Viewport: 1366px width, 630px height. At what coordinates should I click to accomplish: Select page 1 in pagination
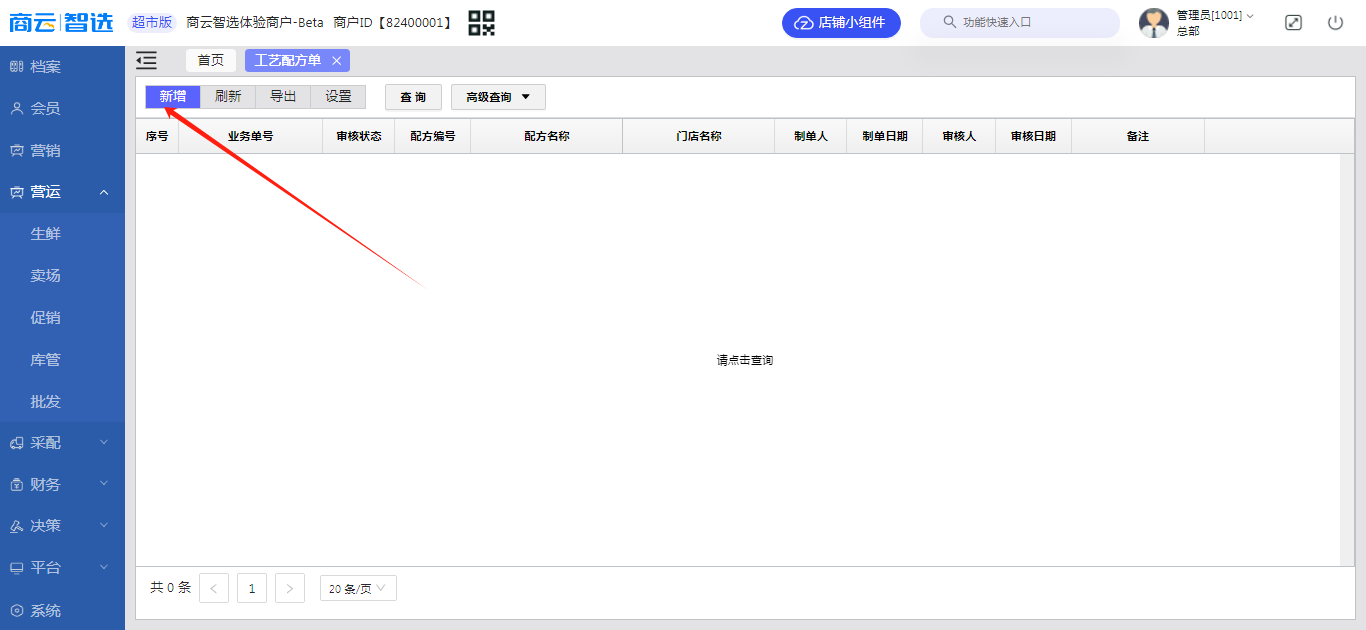pos(252,588)
